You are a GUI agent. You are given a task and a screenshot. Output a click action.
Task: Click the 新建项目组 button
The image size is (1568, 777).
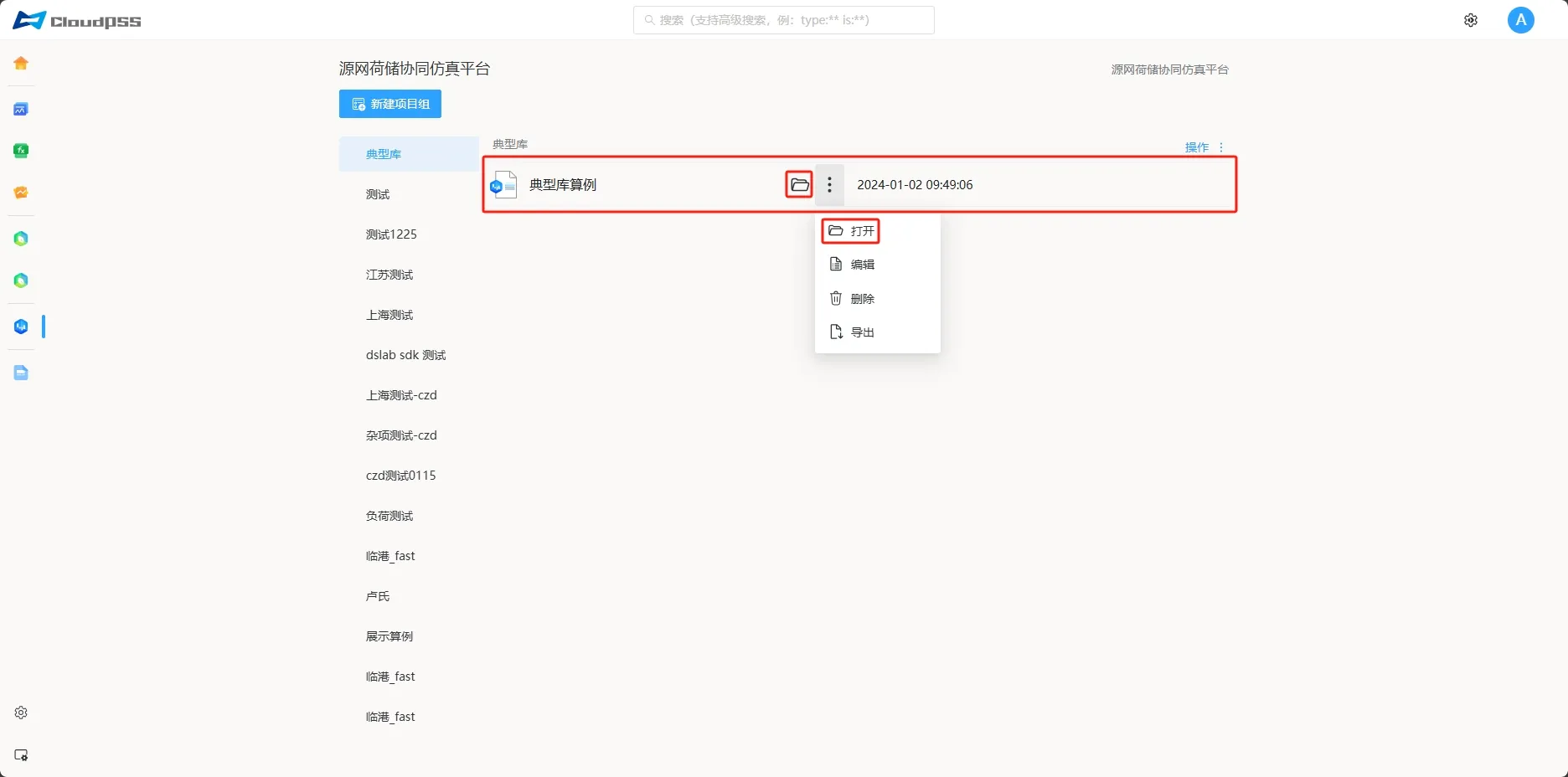click(x=390, y=104)
